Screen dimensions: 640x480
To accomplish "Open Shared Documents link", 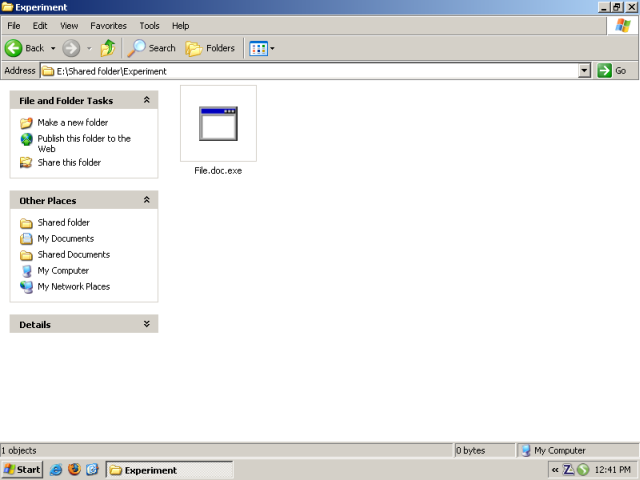I will click(x=74, y=254).
